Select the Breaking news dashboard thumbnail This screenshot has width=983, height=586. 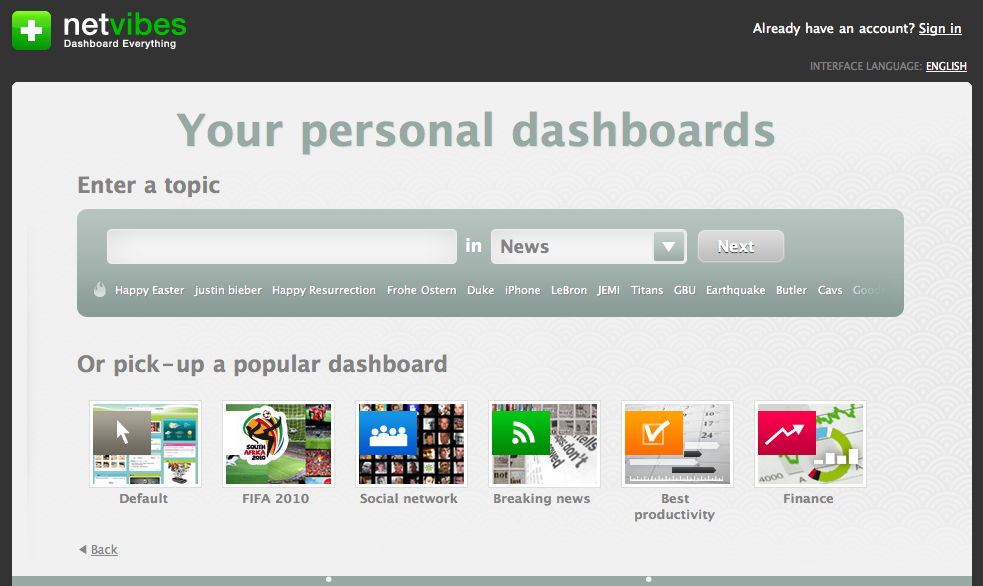click(544, 444)
